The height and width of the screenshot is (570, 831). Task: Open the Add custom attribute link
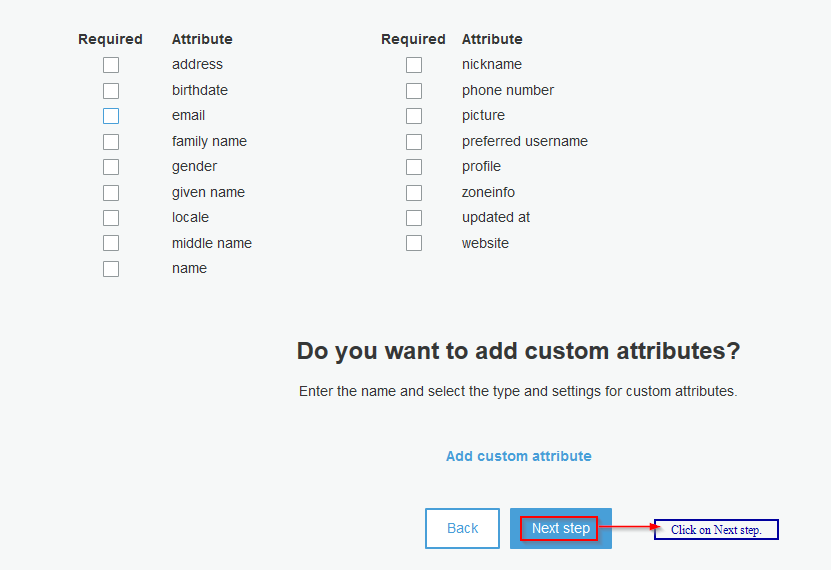coord(518,456)
